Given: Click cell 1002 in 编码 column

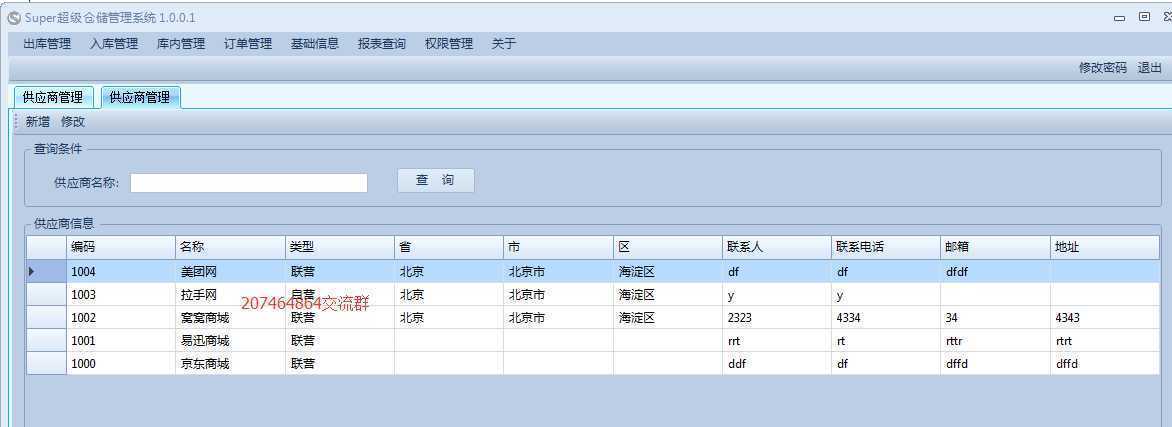Looking at the screenshot, I should (121, 318).
